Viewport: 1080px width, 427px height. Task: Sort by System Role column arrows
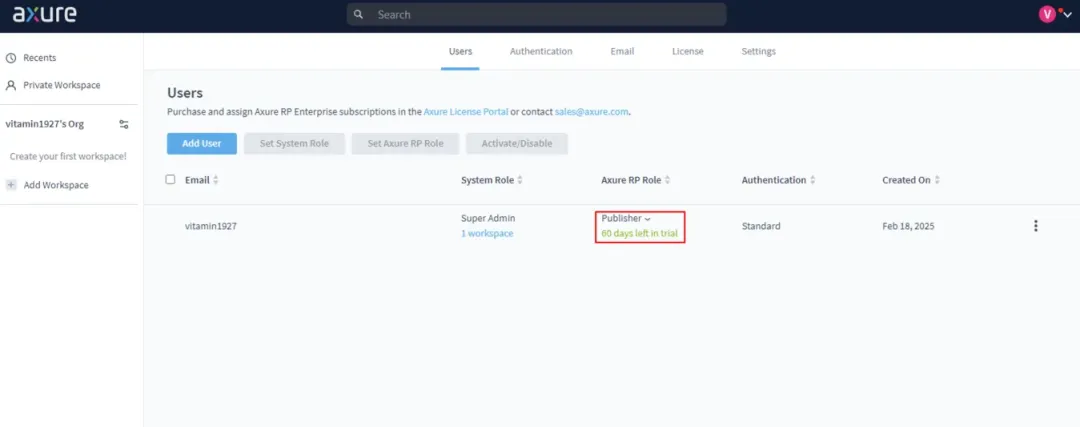(x=520, y=180)
